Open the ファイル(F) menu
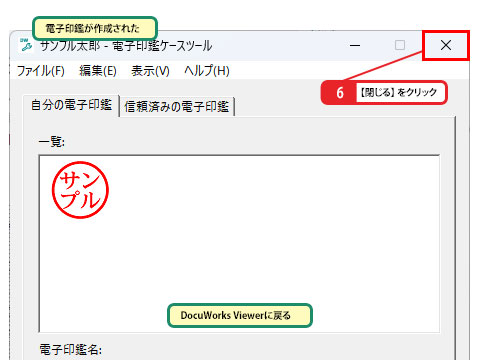 click(x=41, y=71)
